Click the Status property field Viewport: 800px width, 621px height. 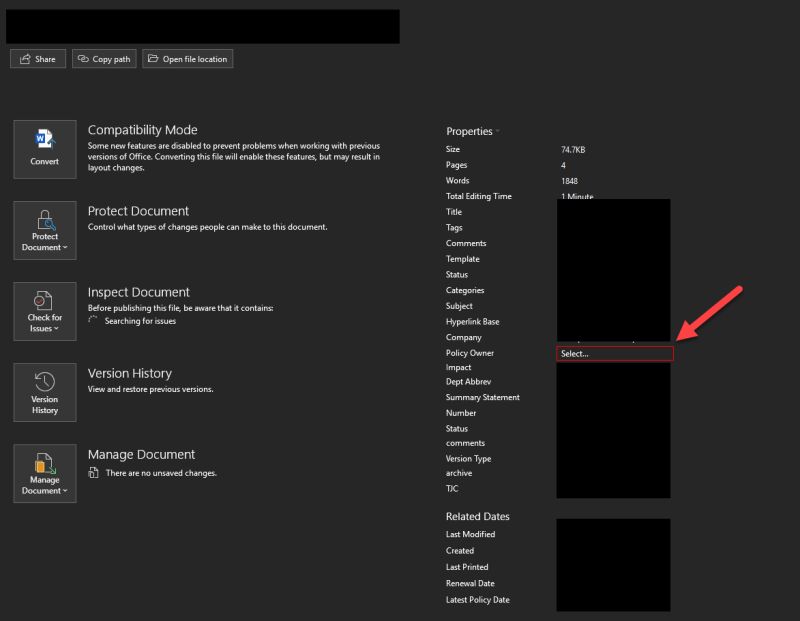pyautogui.click(x=612, y=274)
